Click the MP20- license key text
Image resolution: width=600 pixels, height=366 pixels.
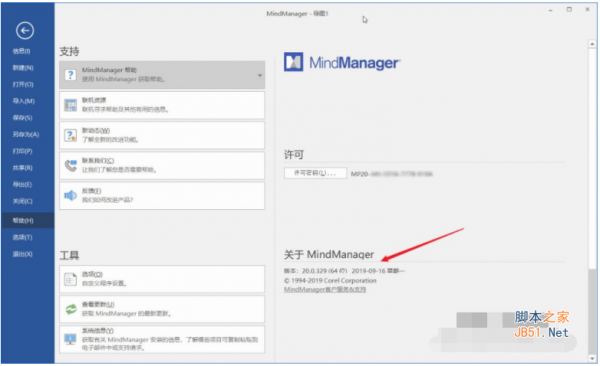(392, 174)
